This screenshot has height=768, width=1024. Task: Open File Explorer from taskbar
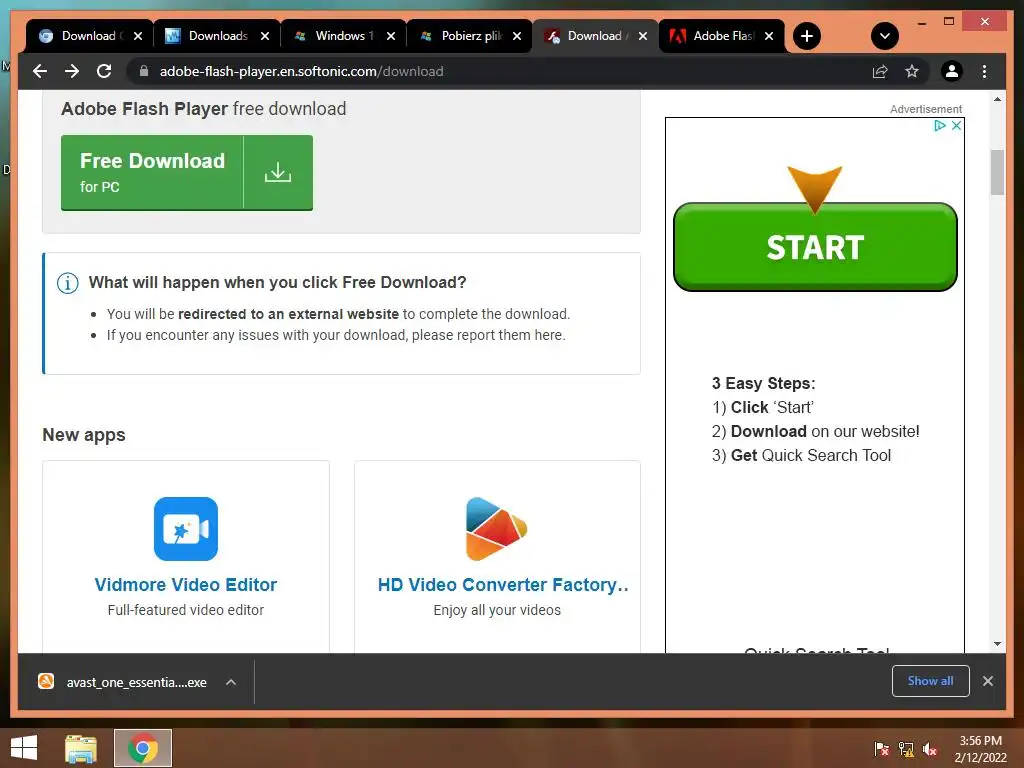coord(81,748)
